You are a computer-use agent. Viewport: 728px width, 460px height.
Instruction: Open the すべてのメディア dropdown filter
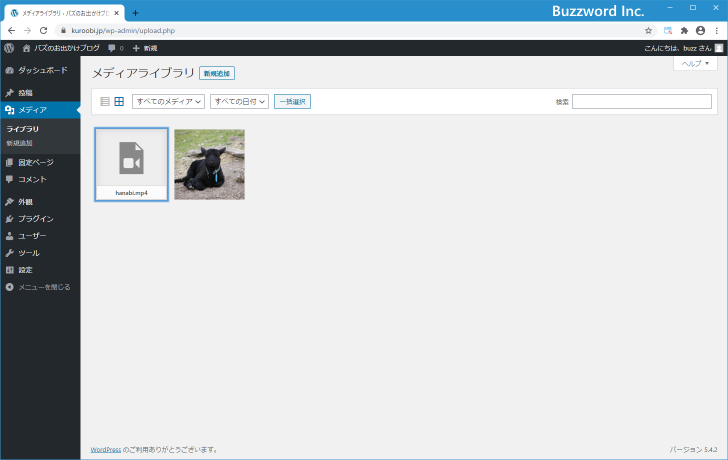(x=168, y=101)
